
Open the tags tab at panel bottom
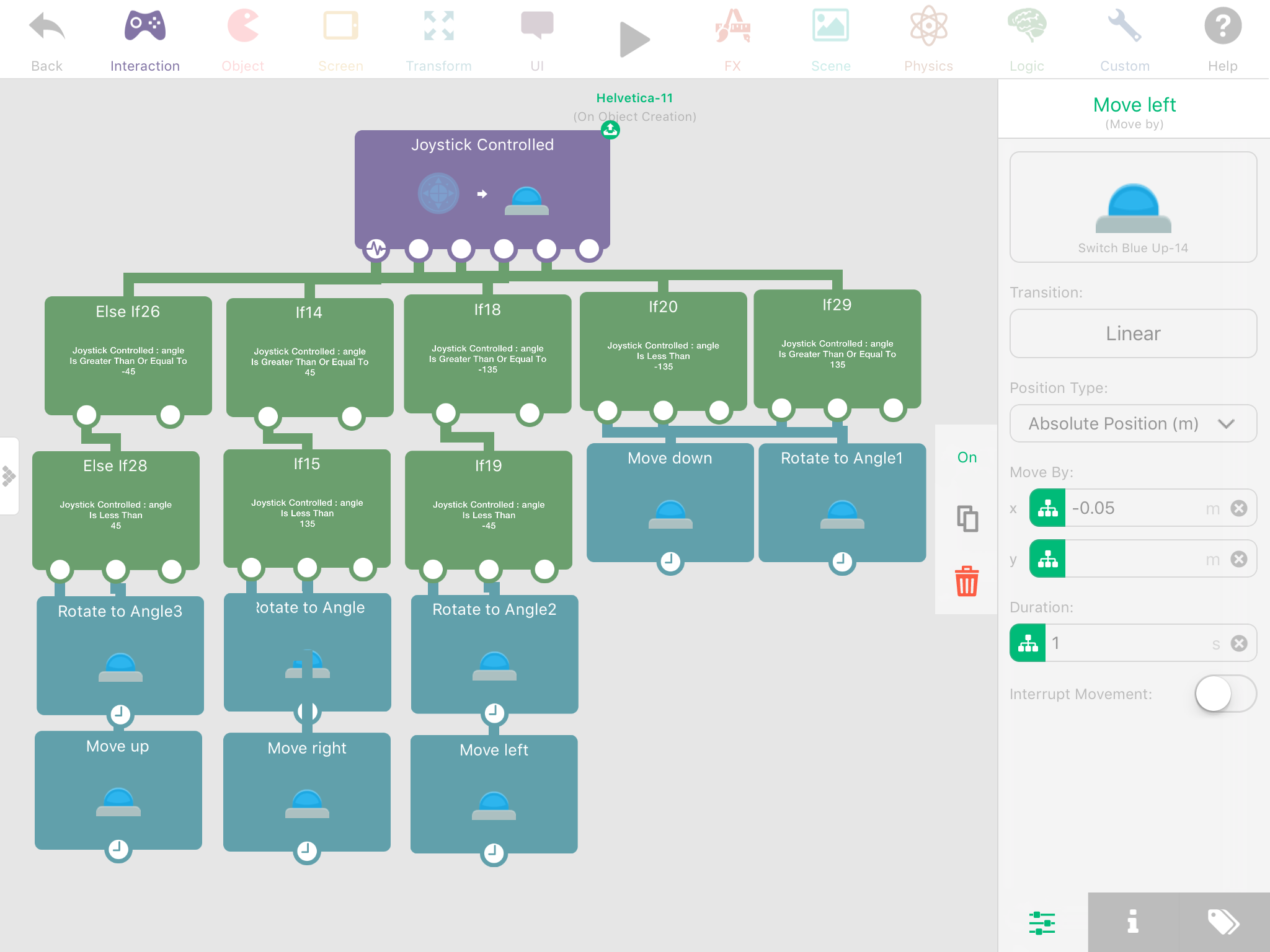click(1223, 922)
